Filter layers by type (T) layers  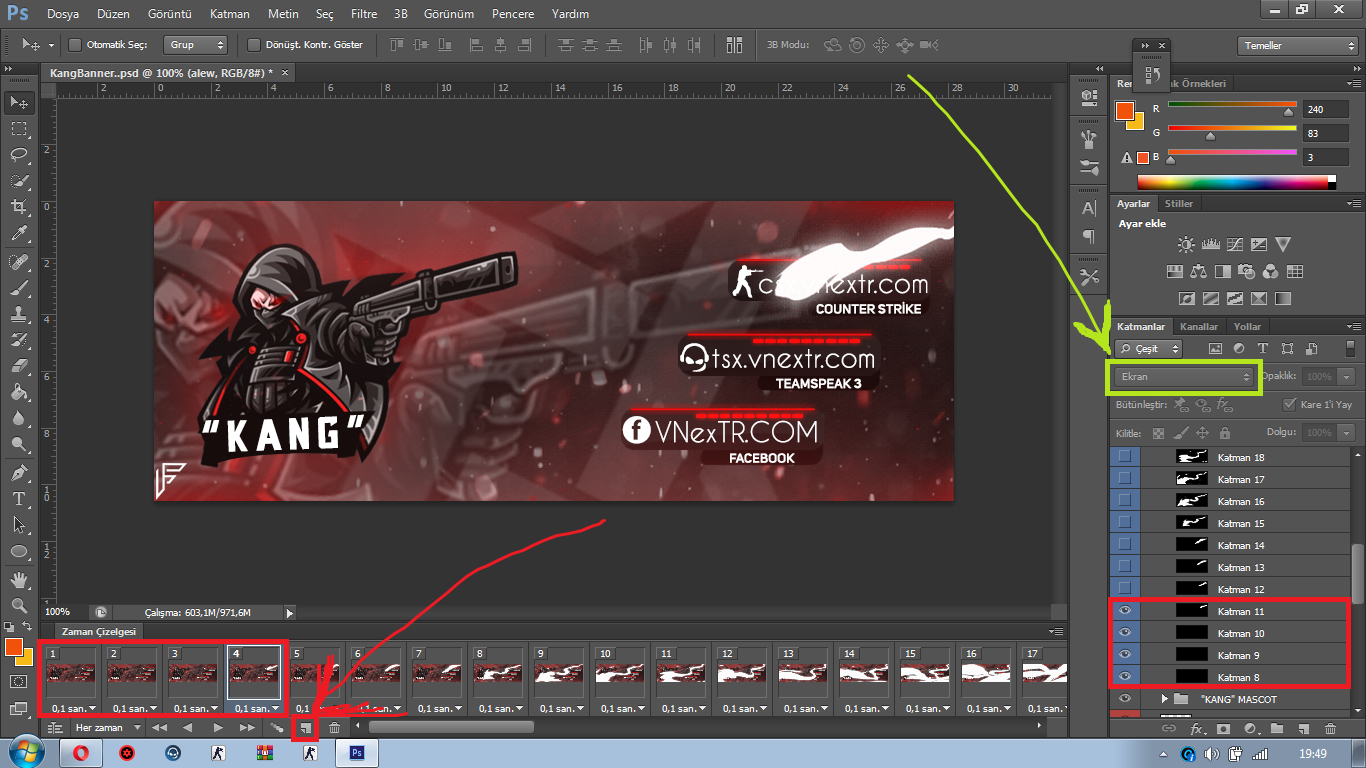point(1262,348)
